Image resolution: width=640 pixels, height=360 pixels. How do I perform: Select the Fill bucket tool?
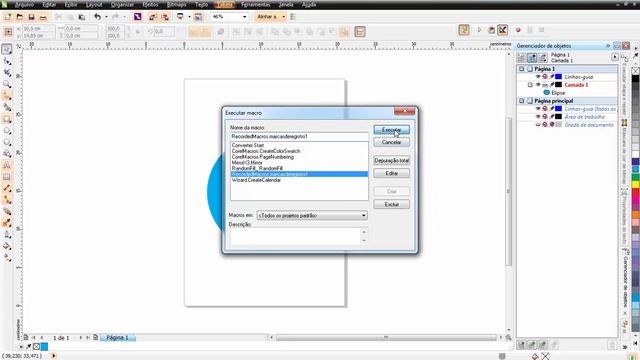click(x=7, y=246)
